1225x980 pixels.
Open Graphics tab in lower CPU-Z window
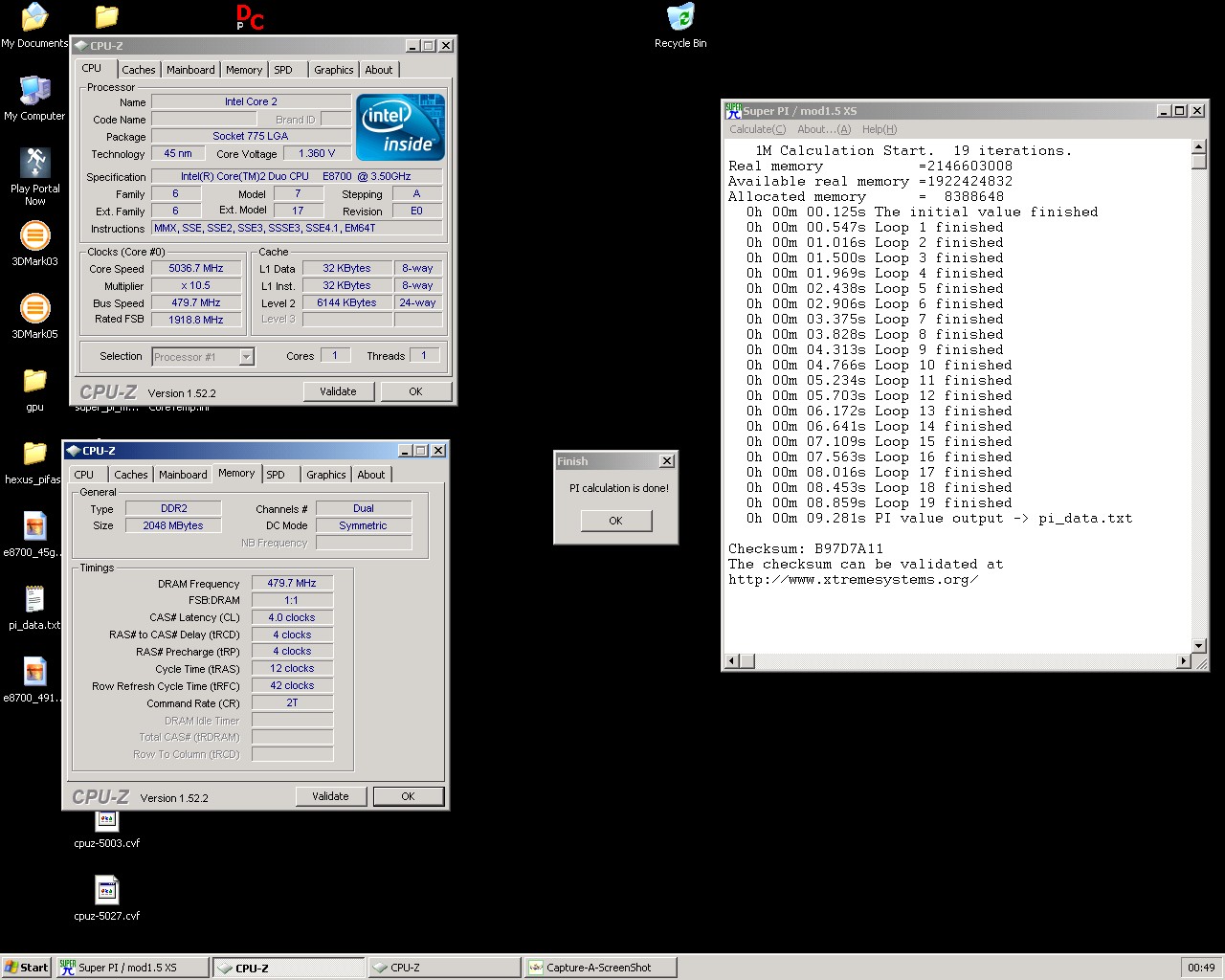(326, 475)
